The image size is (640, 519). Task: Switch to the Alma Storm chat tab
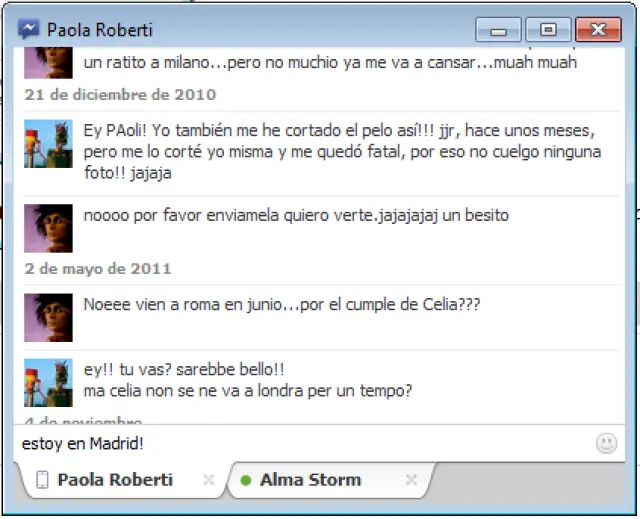tap(331, 480)
